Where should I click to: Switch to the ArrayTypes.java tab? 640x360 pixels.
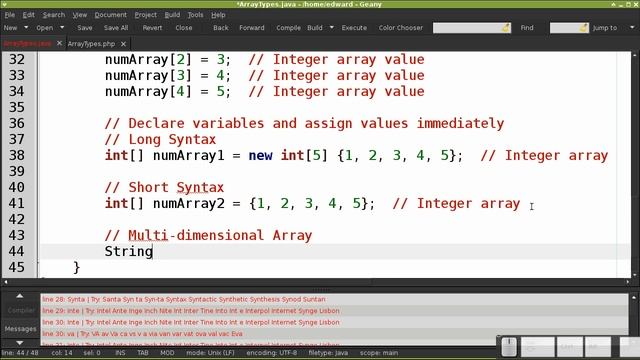click(27, 43)
